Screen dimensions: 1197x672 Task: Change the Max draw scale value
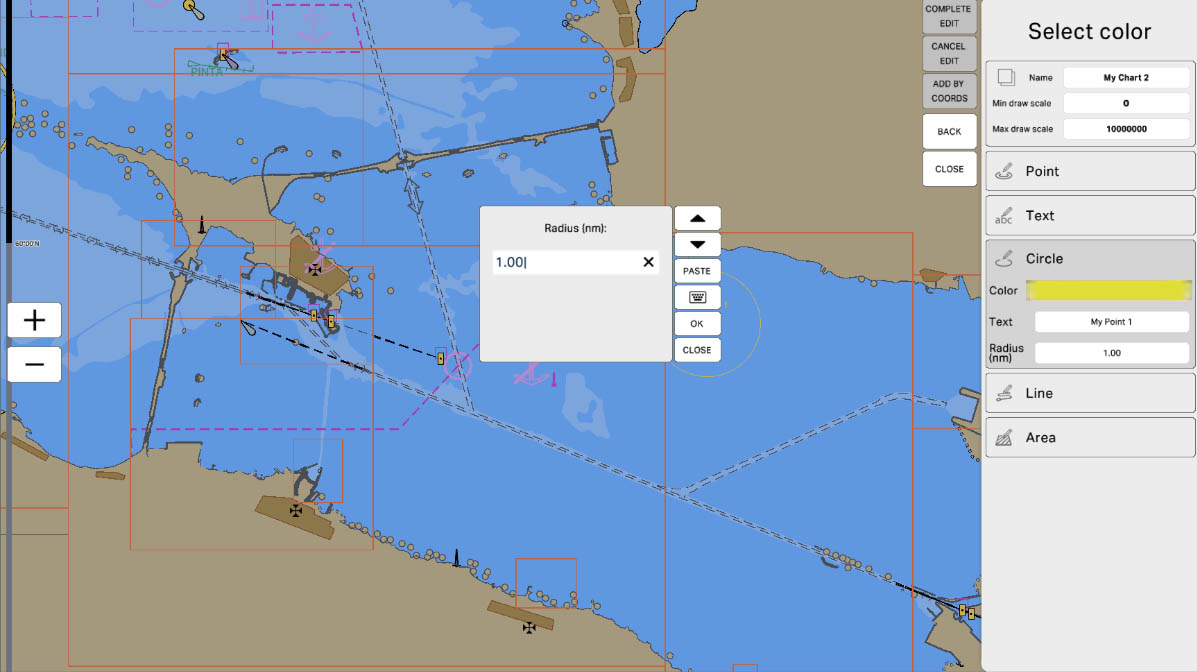[1126, 129]
